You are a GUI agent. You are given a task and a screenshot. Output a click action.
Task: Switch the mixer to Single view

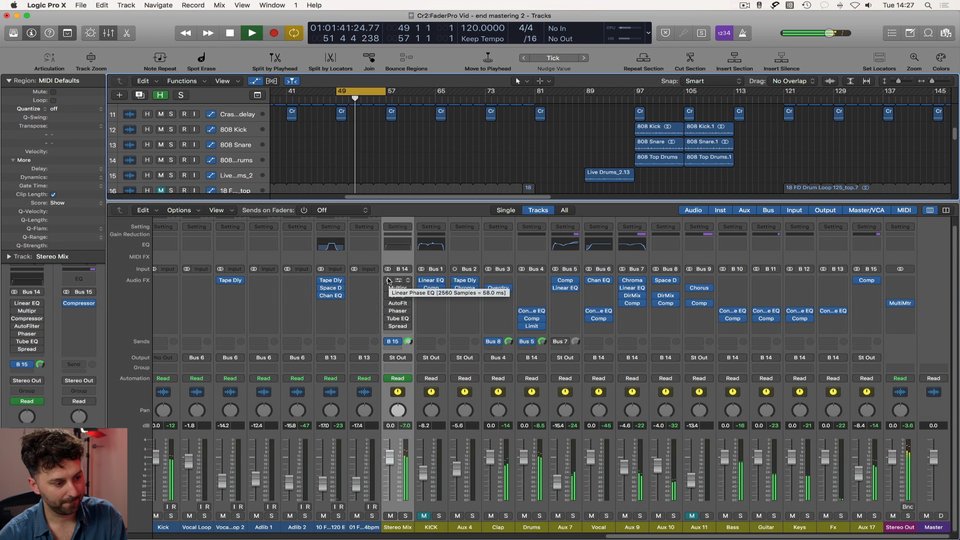(506, 210)
